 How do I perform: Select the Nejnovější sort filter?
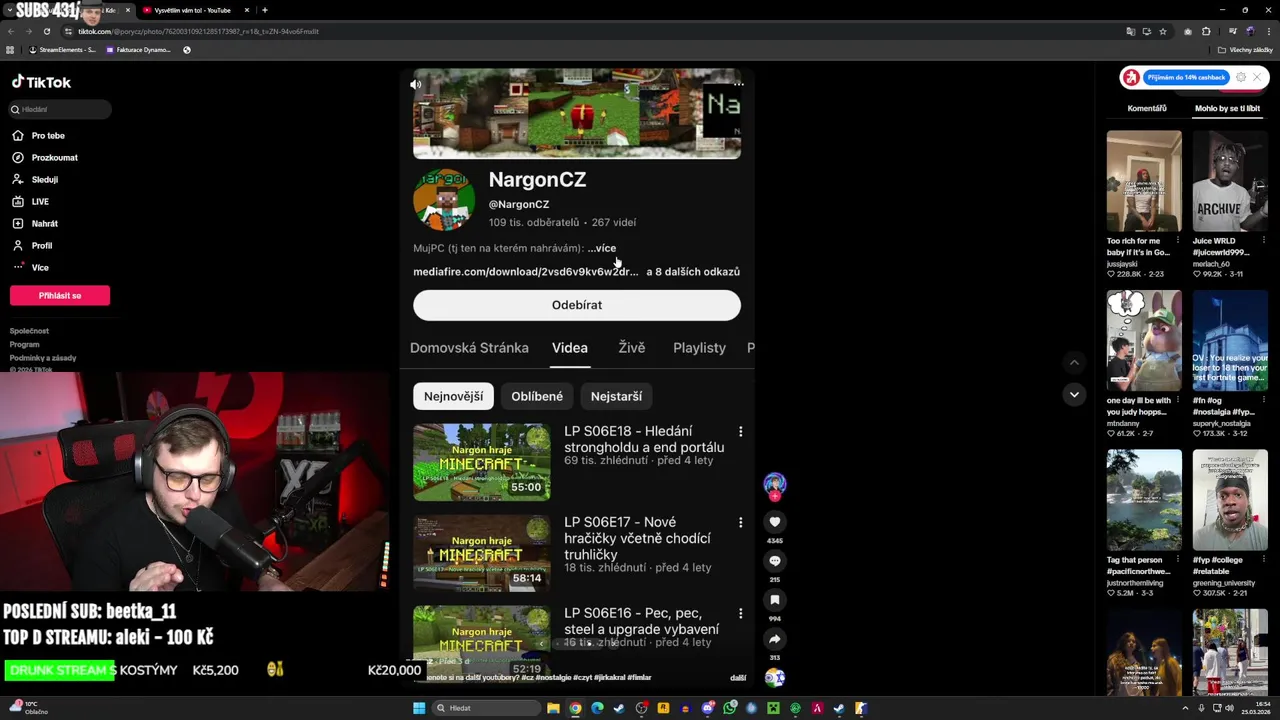453,396
